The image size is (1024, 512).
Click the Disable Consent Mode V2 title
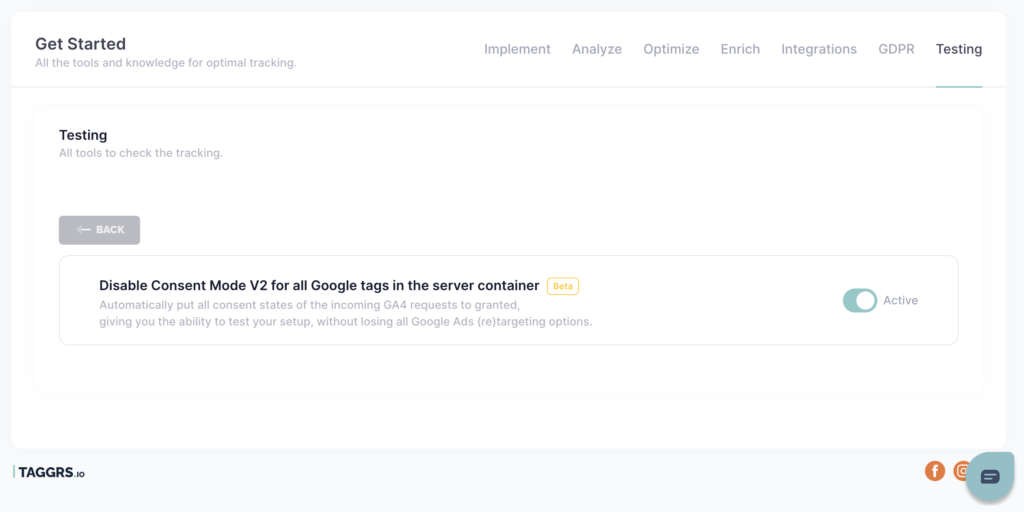point(319,285)
